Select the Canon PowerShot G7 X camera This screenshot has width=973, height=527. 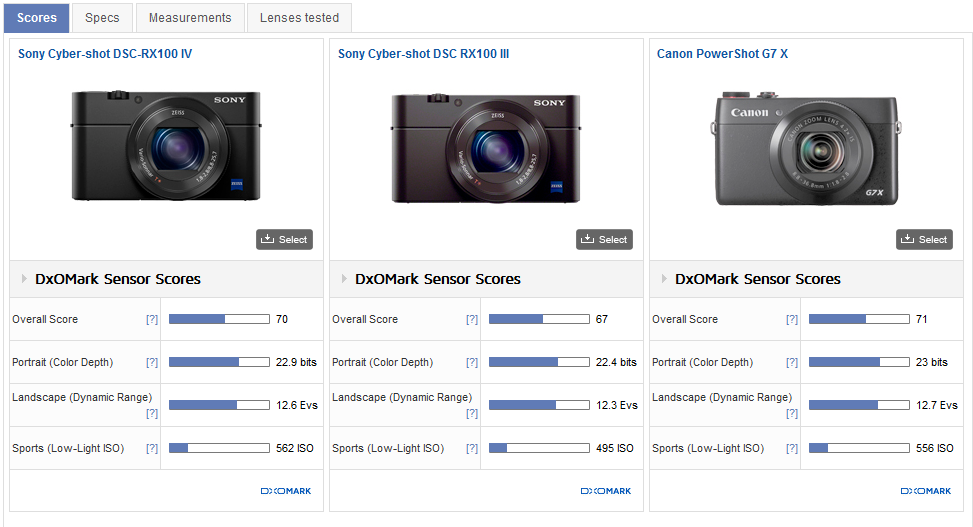point(924,240)
